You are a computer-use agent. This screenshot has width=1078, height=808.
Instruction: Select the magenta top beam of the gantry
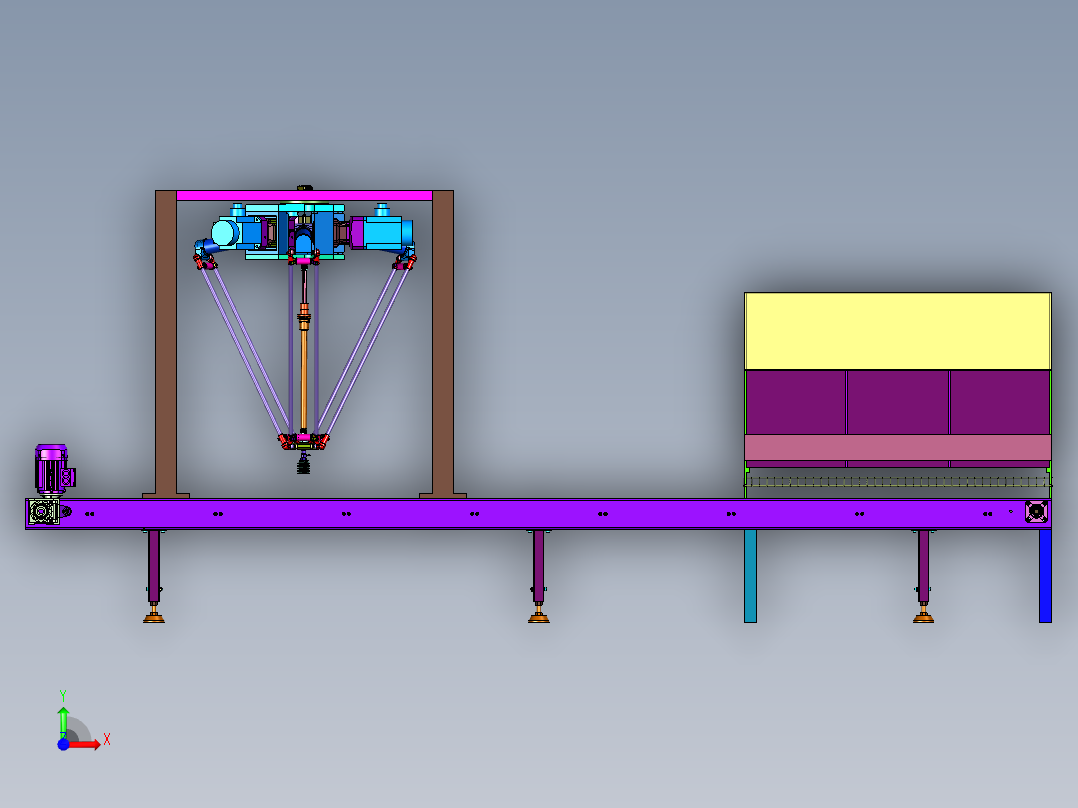coord(304,196)
